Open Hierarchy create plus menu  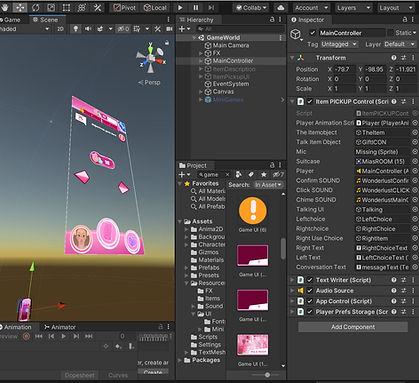pyautogui.click(x=184, y=29)
